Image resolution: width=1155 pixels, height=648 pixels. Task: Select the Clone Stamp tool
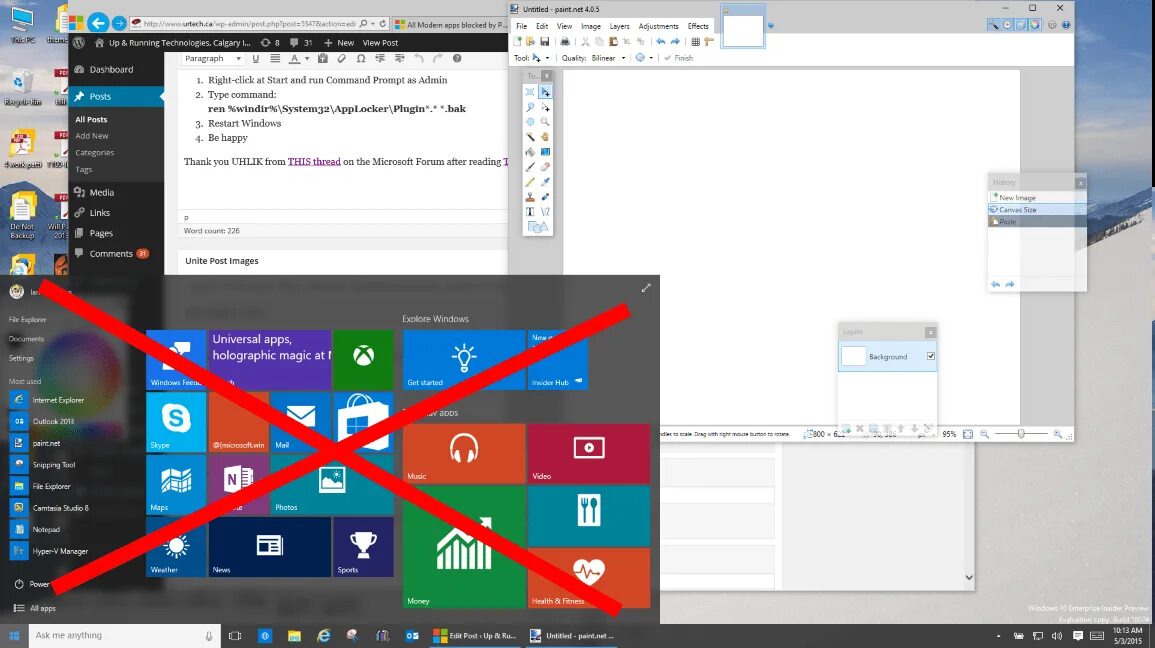point(530,197)
